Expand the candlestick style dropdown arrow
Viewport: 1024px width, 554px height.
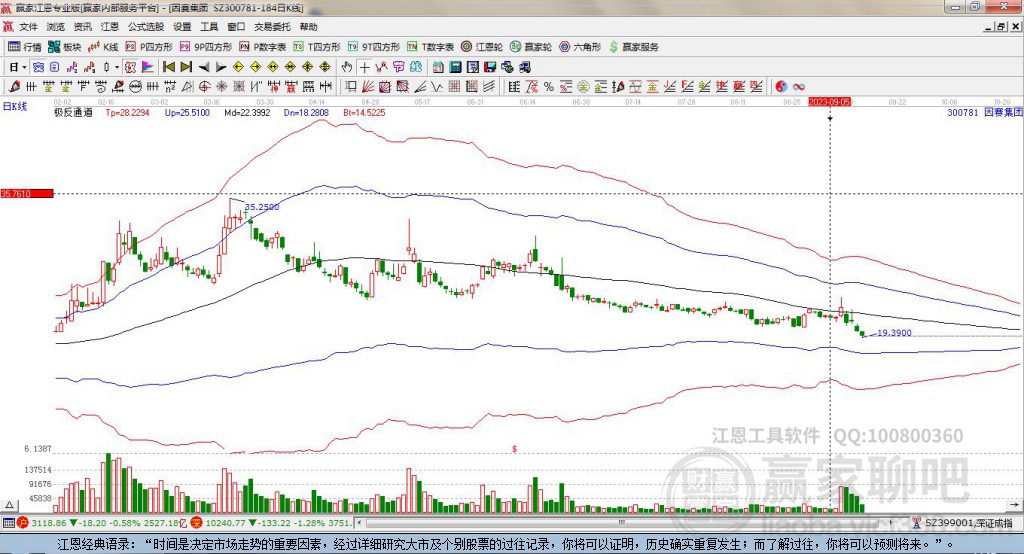(x=117, y=67)
